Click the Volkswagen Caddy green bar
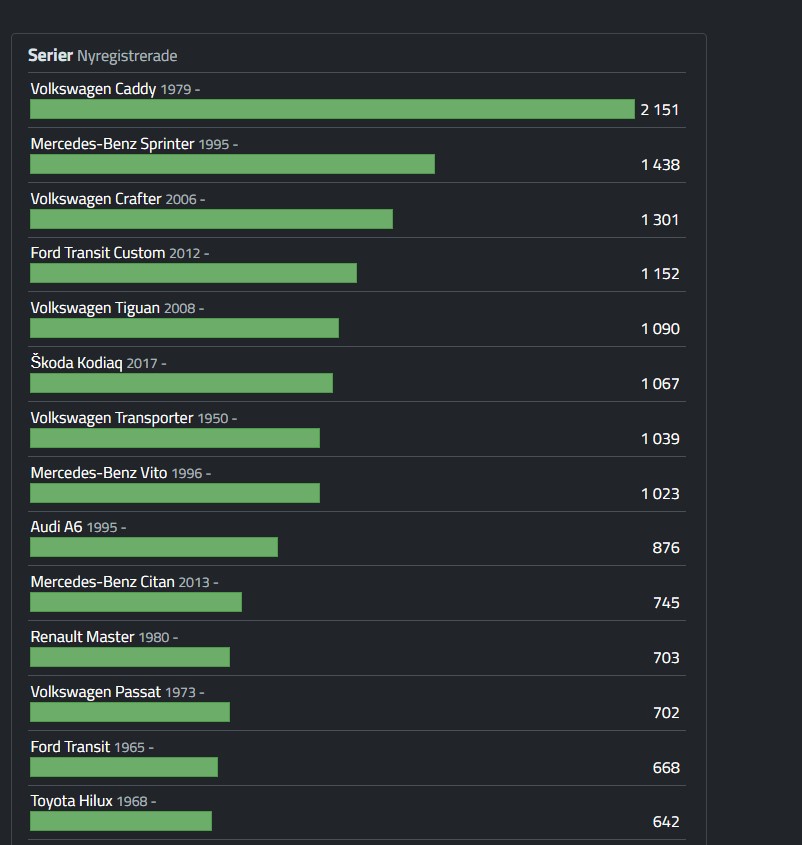The height and width of the screenshot is (845, 802). [333, 109]
